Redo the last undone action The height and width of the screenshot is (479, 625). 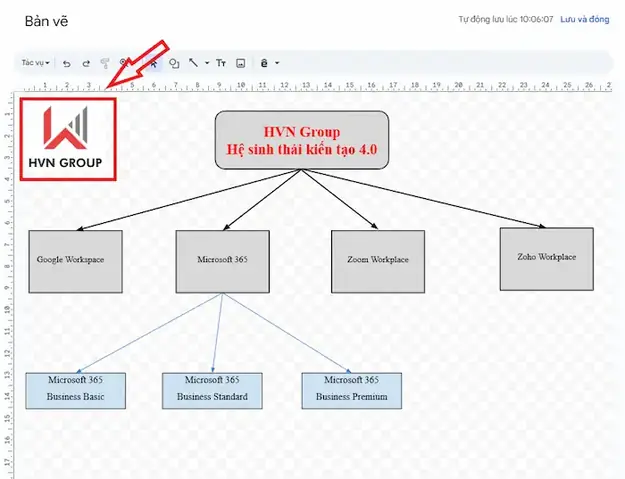(86, 63)
